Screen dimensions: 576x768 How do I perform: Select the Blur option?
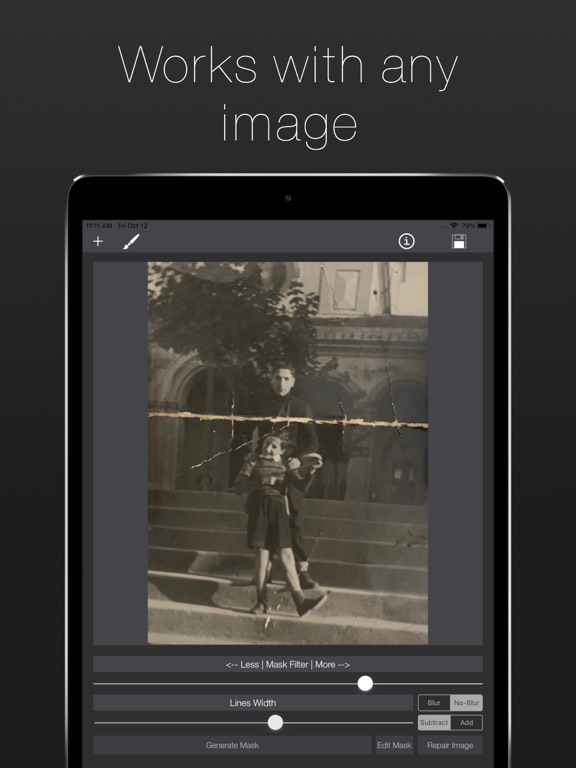434,702
